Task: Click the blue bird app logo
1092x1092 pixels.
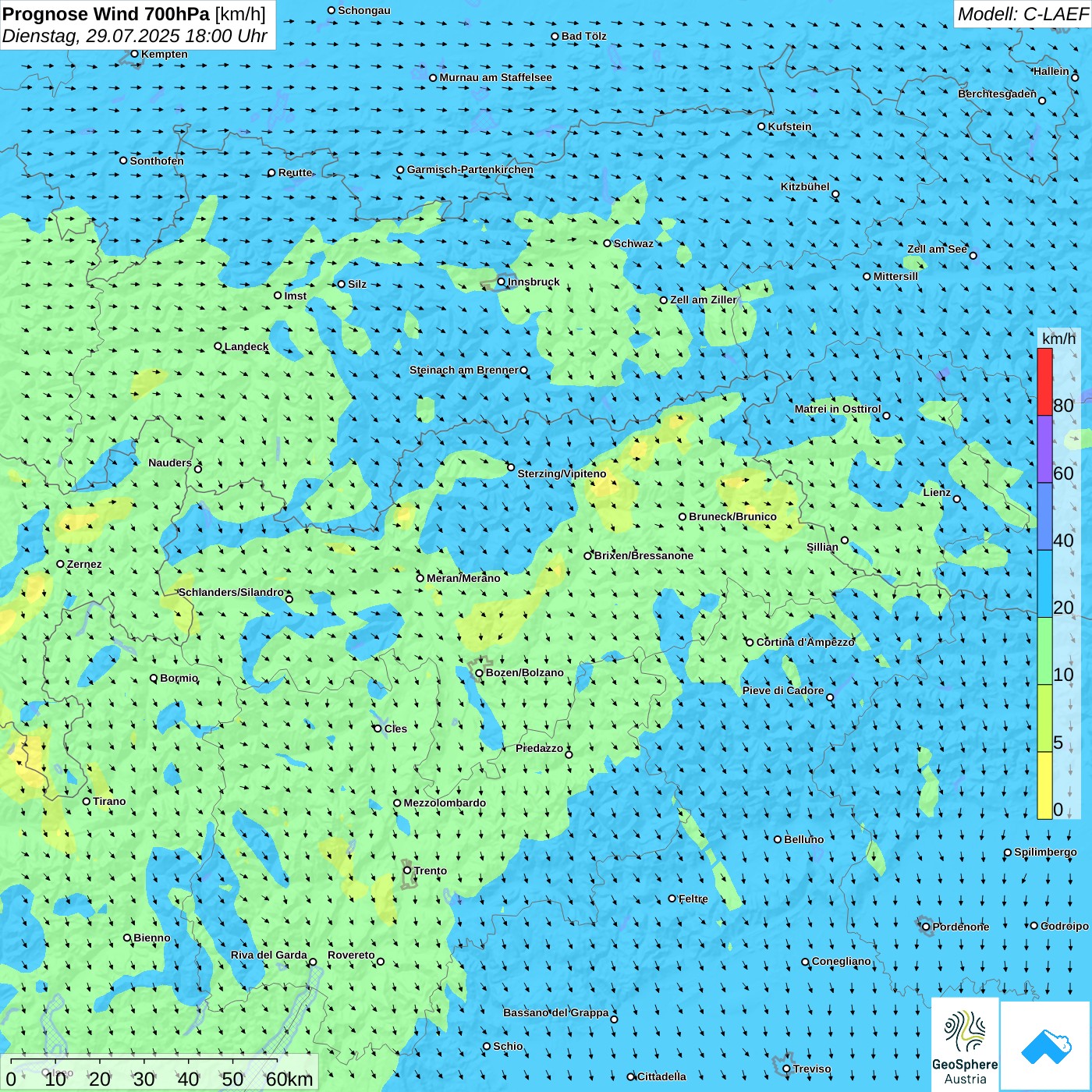Action: pos(1045,1046)
